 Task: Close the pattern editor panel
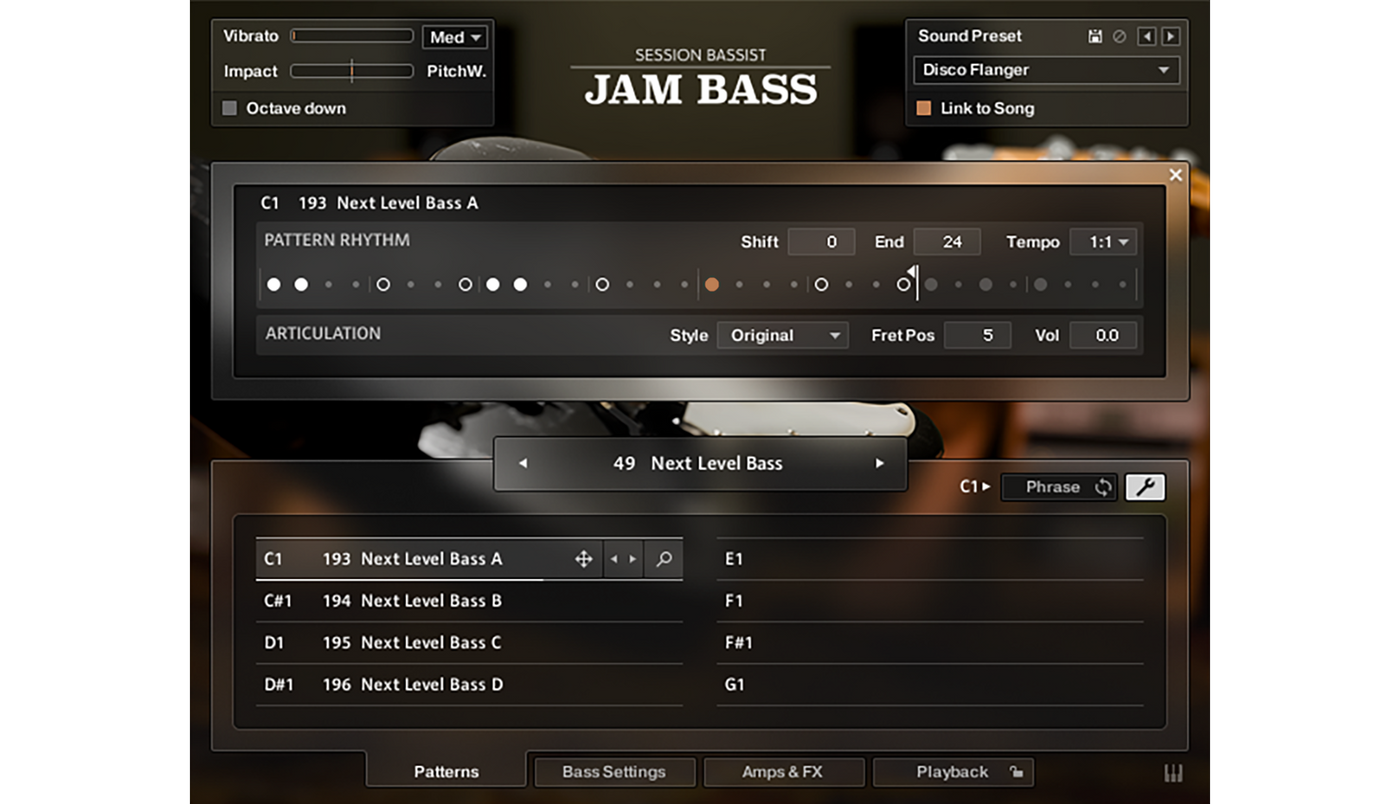pyautogui.click(x=1176, y=175)
